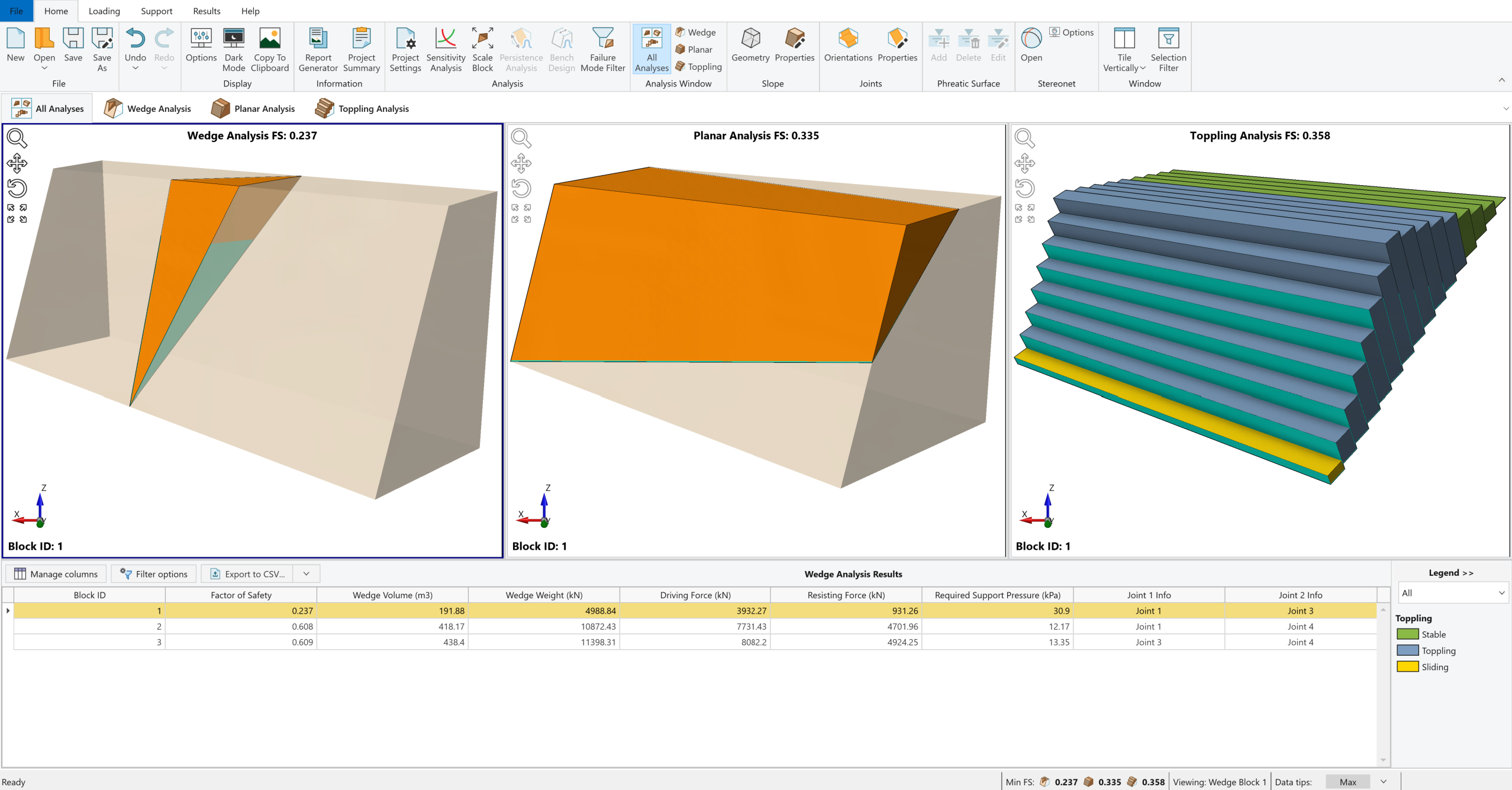The width and height of the screenshot is (1512, 790).
Task: Click the Toppling analysis window button
Action: [x=699, y=66]
